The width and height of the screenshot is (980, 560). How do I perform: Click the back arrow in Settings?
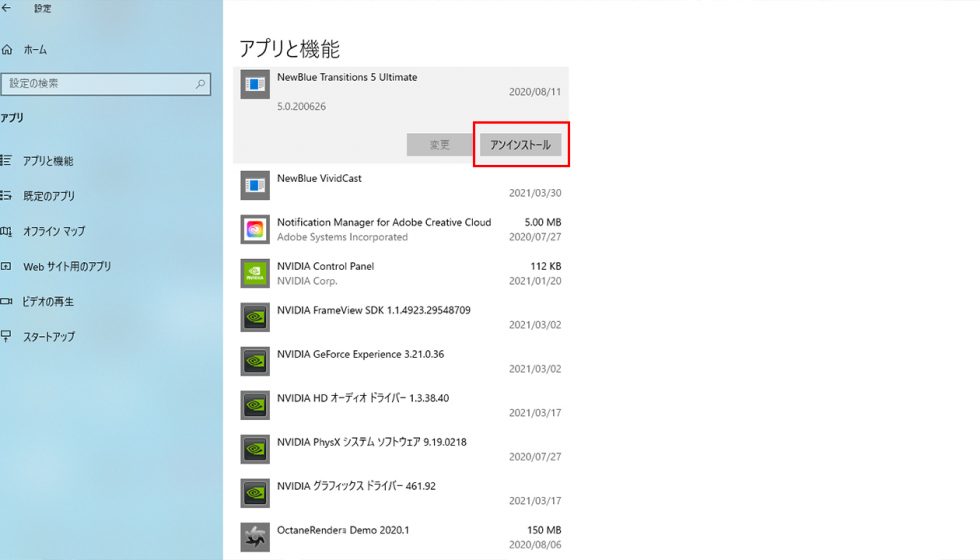[x=6, y=8]
